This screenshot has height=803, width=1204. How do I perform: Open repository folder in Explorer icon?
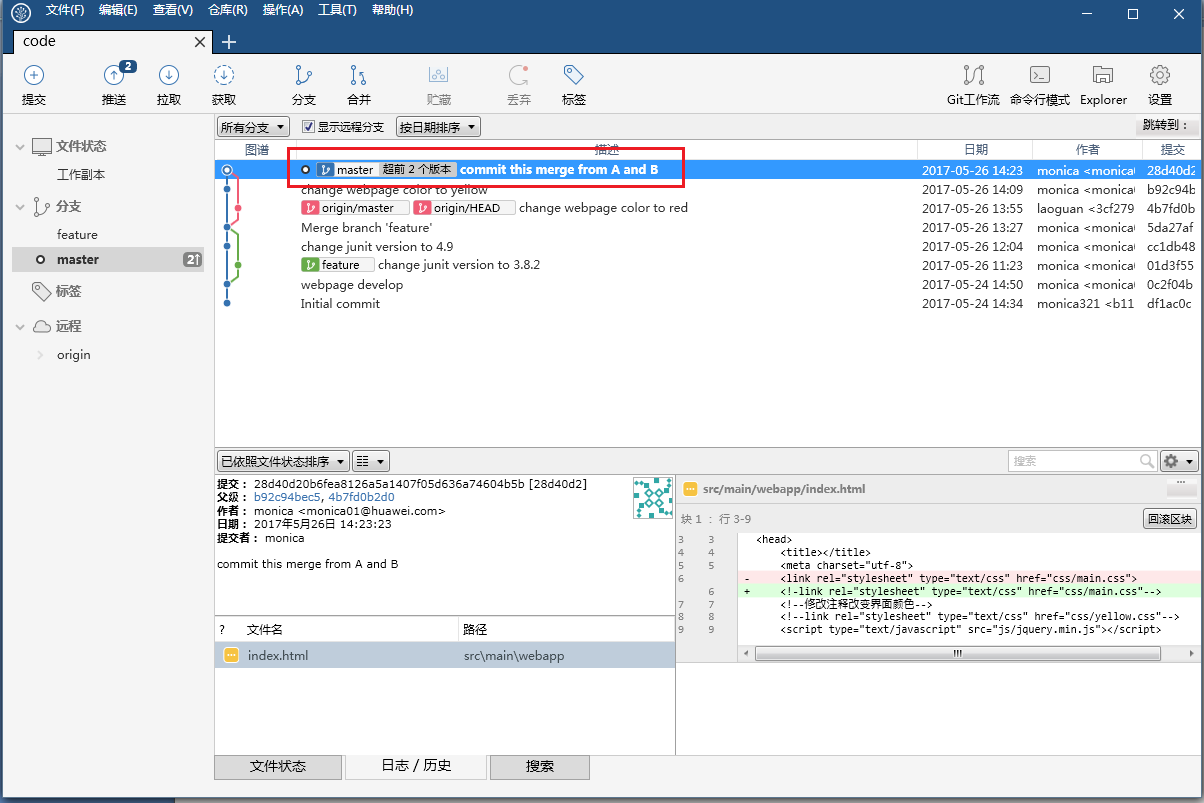pos(1103,76)
